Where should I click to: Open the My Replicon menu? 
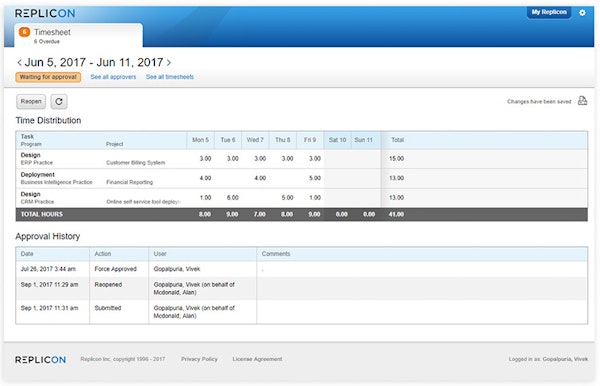click(549, 12)
